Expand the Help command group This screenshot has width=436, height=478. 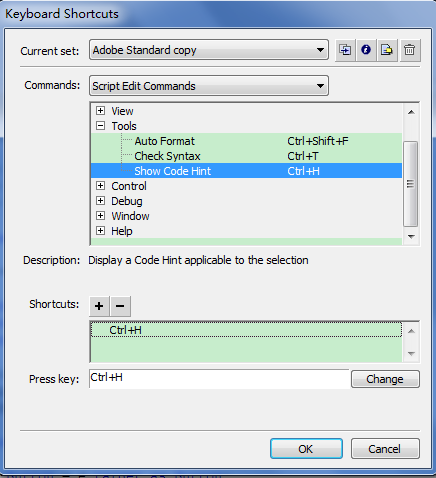100,230
